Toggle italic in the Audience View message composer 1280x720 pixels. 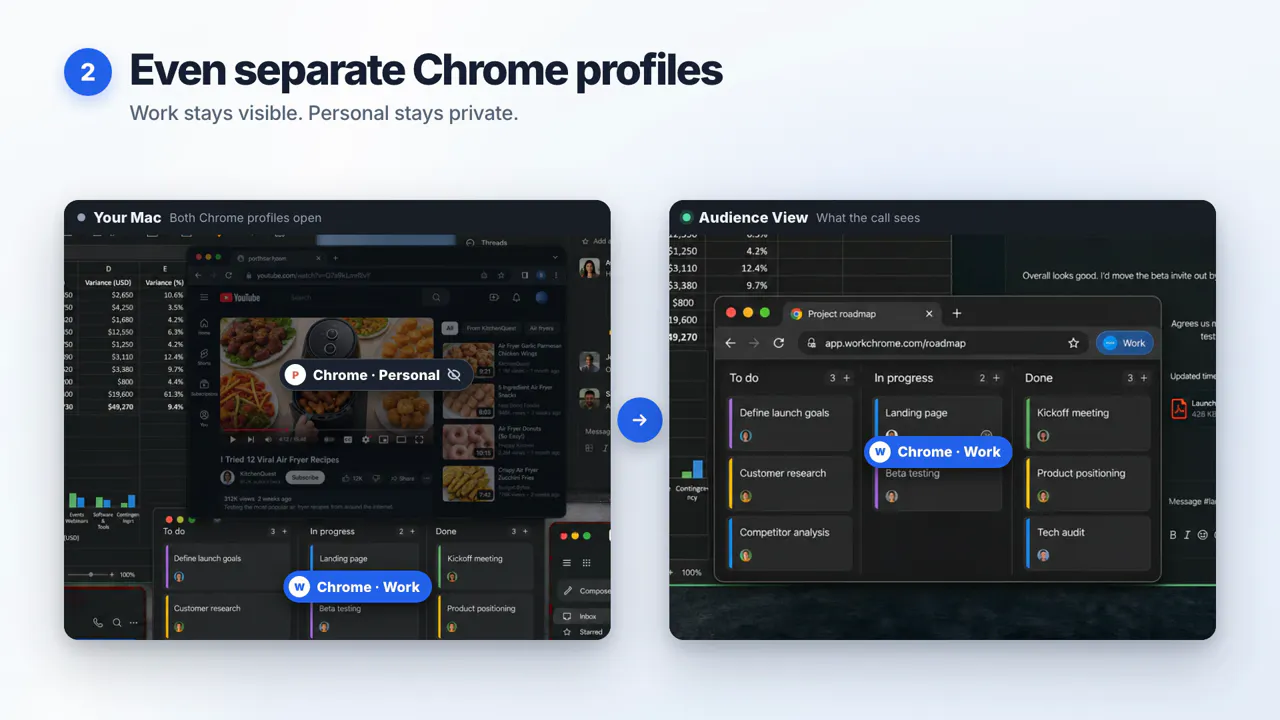tap(1187, 535)
